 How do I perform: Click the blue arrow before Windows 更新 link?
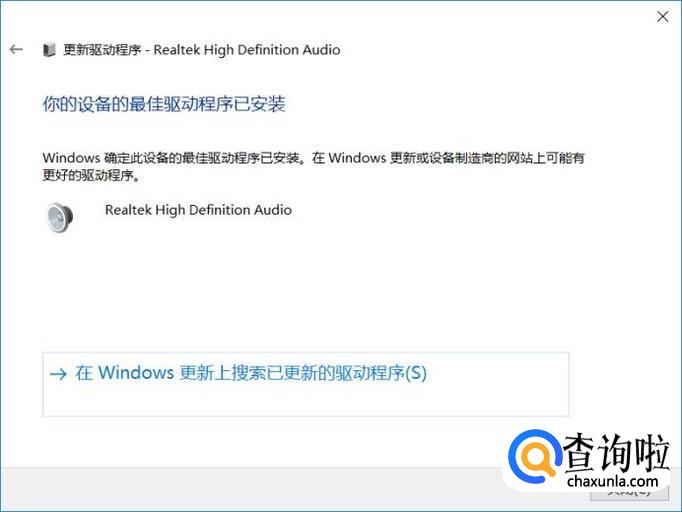pyautogui.click(x=58, y=374)
